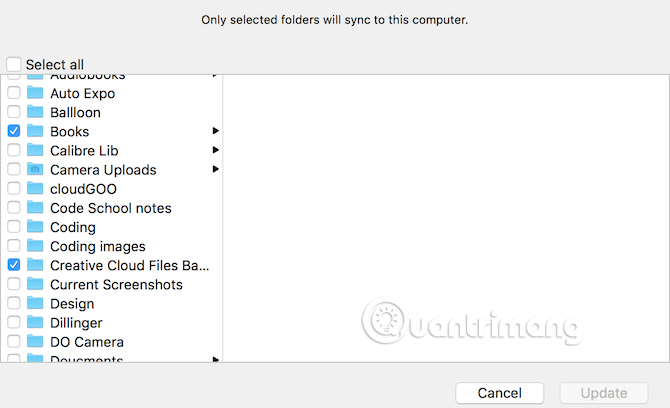Click the DO Camera folder icon
Screen dimensions: 670x408
pyautogui.click(x=35, y=341)
